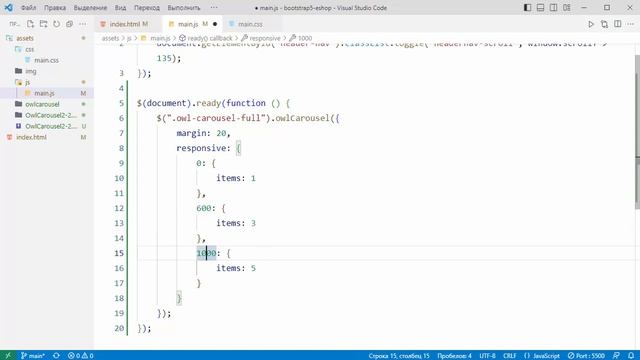The height and width of the screenshot is (360, 640).
Task: Toggle secondary sidebar layout icon
Action: coord(553,7)
